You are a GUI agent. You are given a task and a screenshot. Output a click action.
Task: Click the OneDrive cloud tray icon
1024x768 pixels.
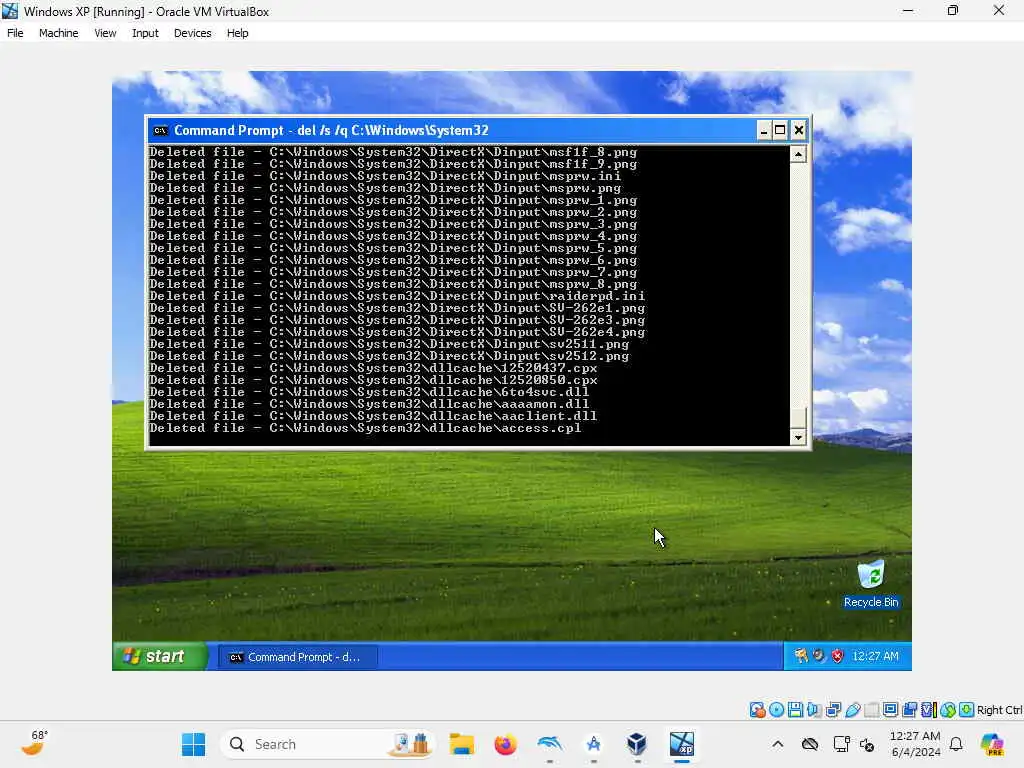click(810, 744)
